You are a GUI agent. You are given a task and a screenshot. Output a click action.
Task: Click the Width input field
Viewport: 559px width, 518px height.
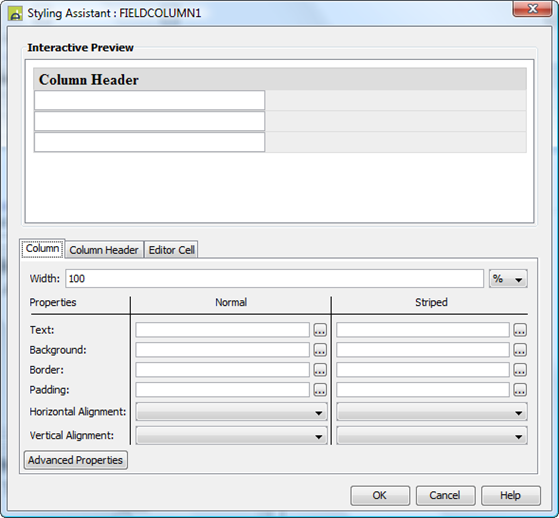[x=275, y=279]
